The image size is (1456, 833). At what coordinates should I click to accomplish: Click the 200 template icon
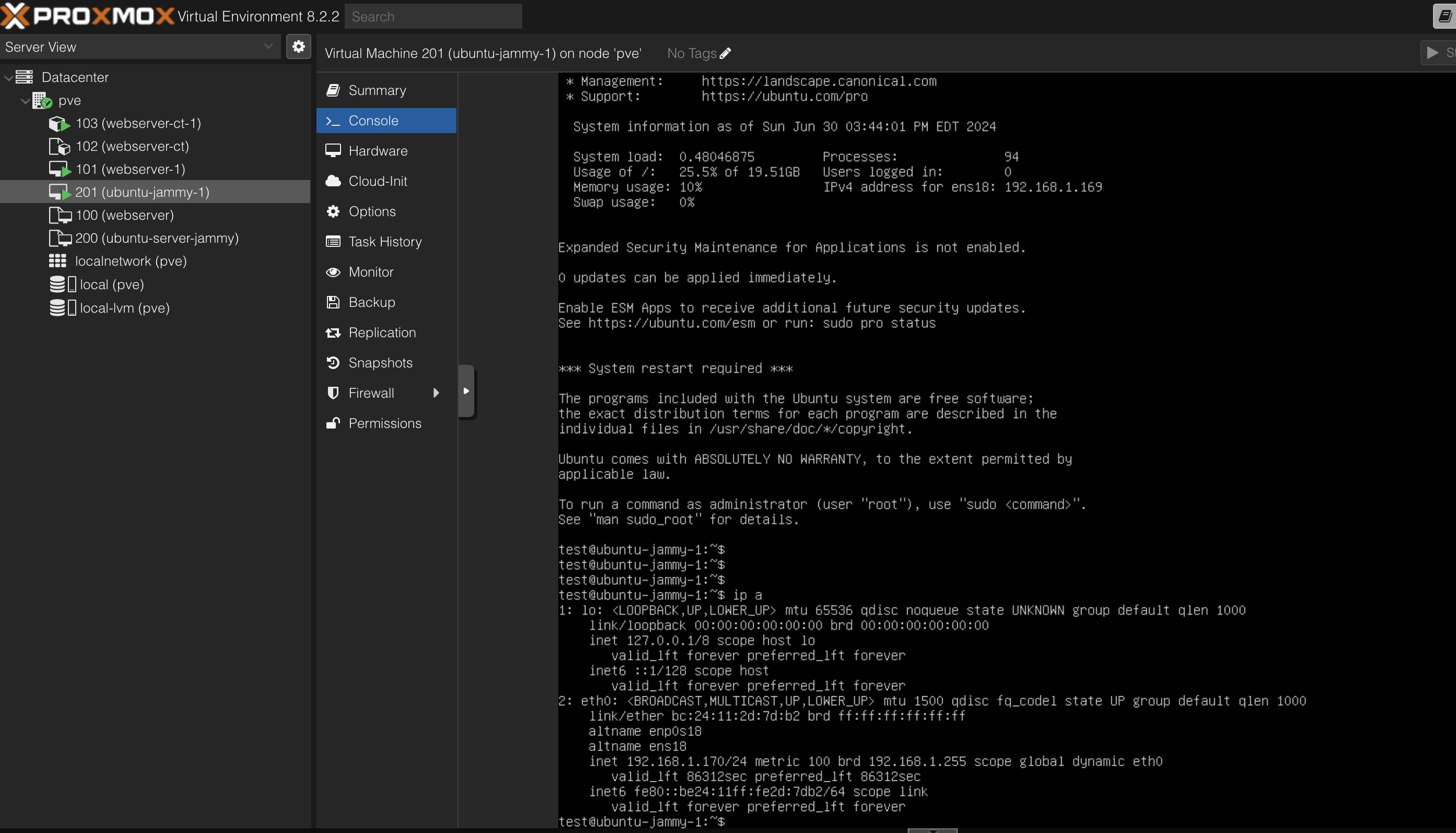pos(60,238)
